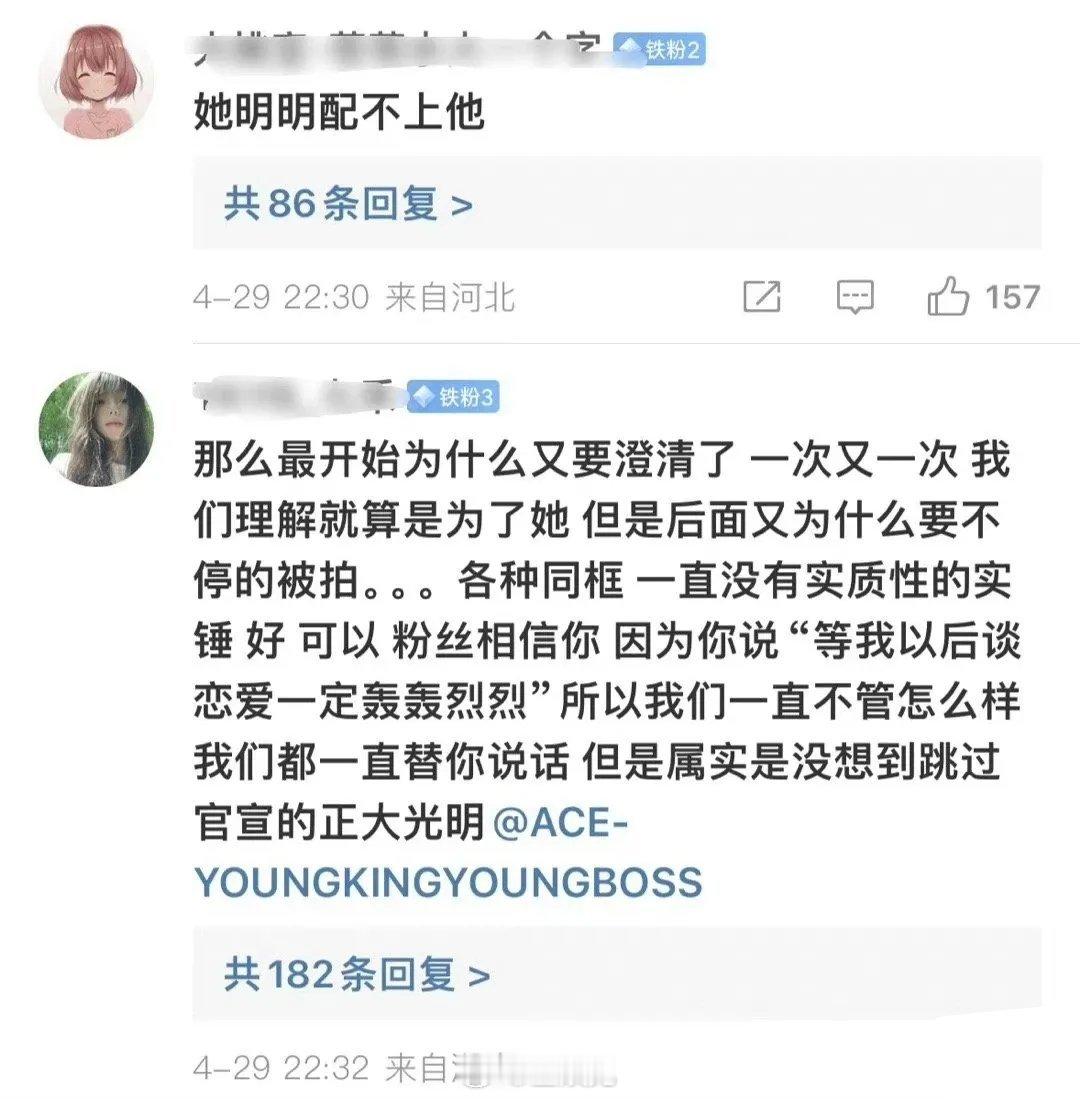Tap the 铁粉2 fan badge
Viewport: 1080px width, 1099px height.
click(659, 49)
